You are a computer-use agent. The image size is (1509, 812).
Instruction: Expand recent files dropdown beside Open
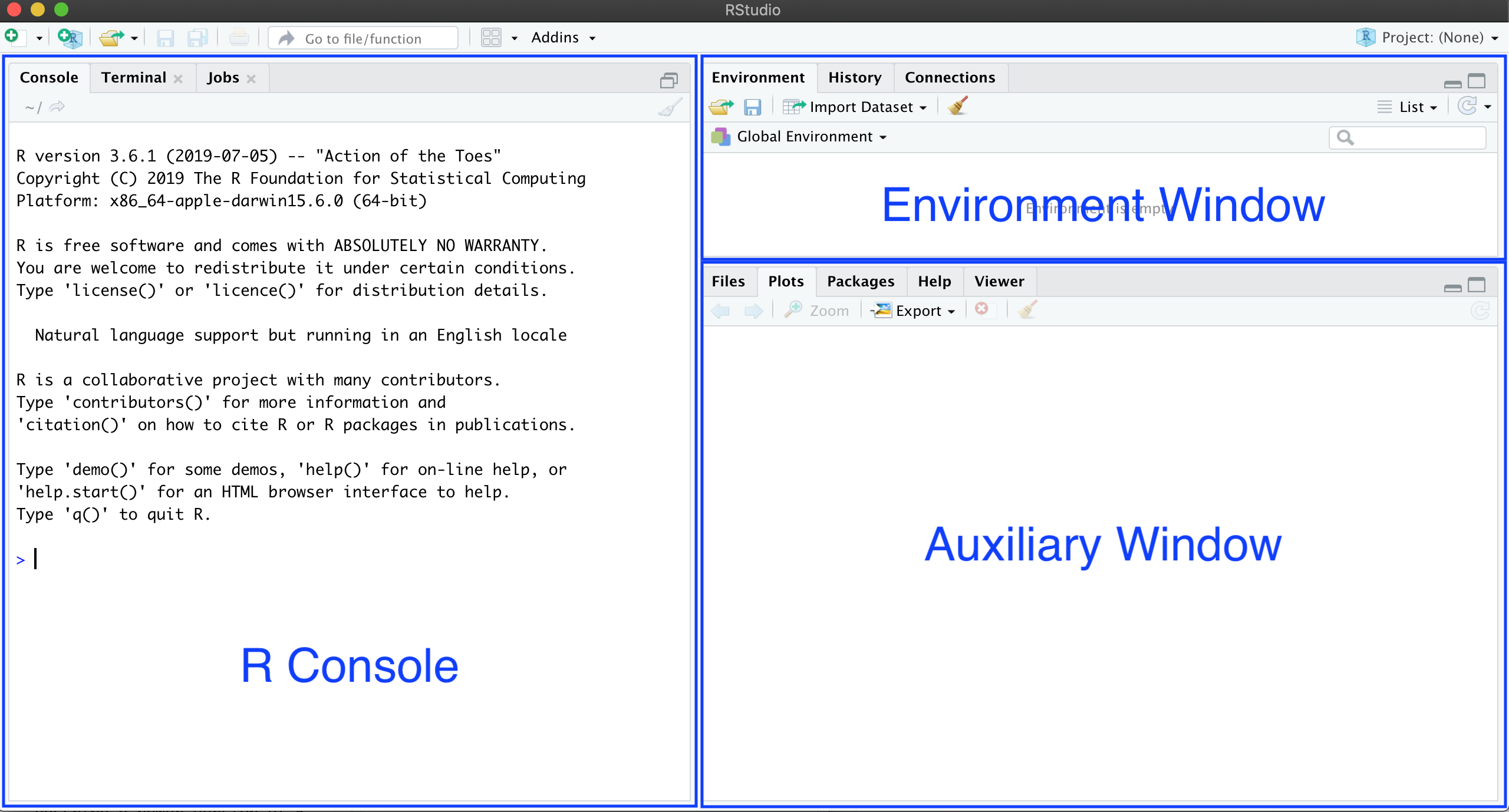point(134,38)
